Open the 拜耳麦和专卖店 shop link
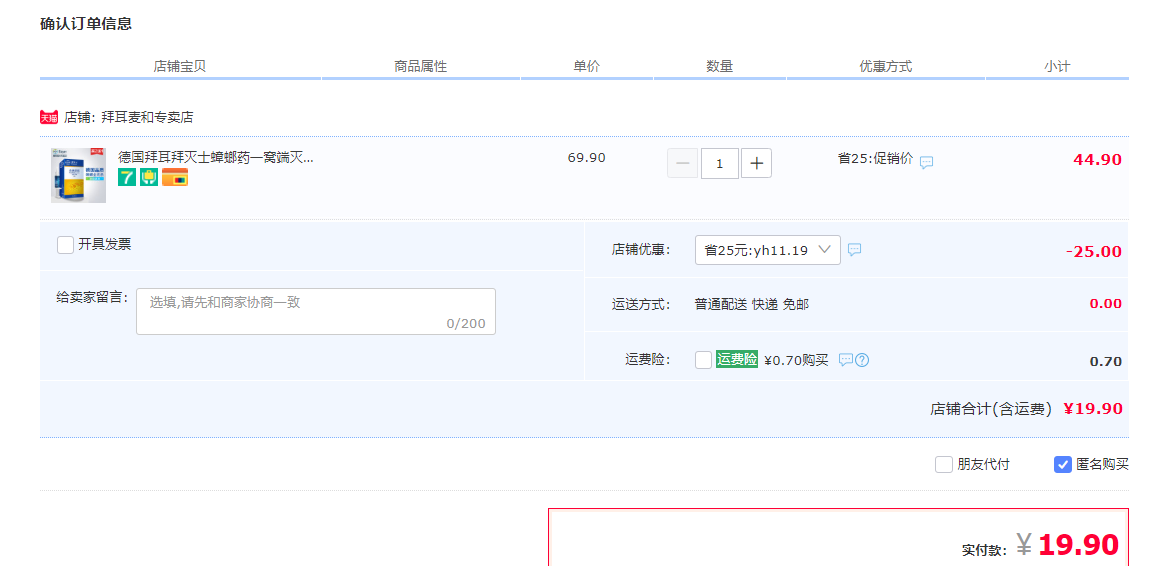 [x=147, y=117]
